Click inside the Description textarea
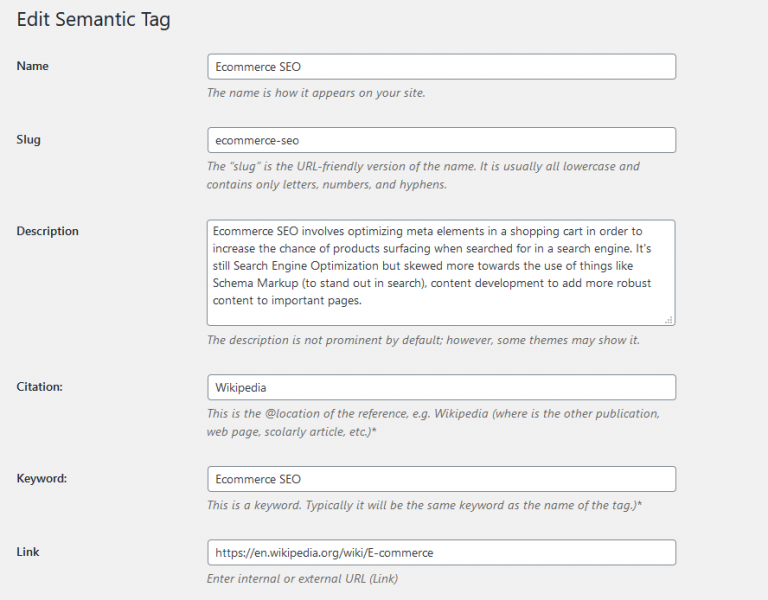The width and height of the screenshot is (768, 600). [440, 272]
